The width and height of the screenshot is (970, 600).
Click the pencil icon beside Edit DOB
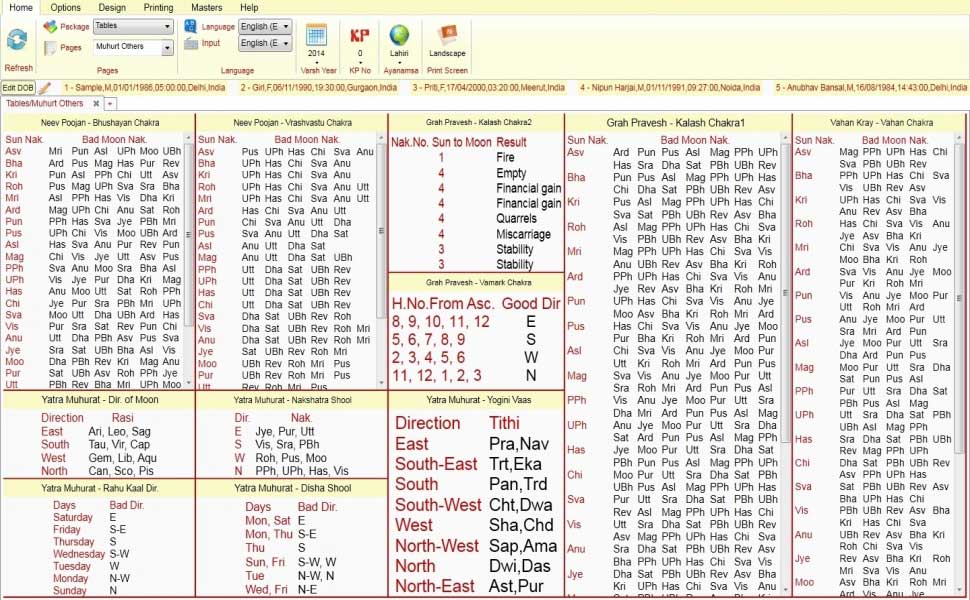(45, 88)
